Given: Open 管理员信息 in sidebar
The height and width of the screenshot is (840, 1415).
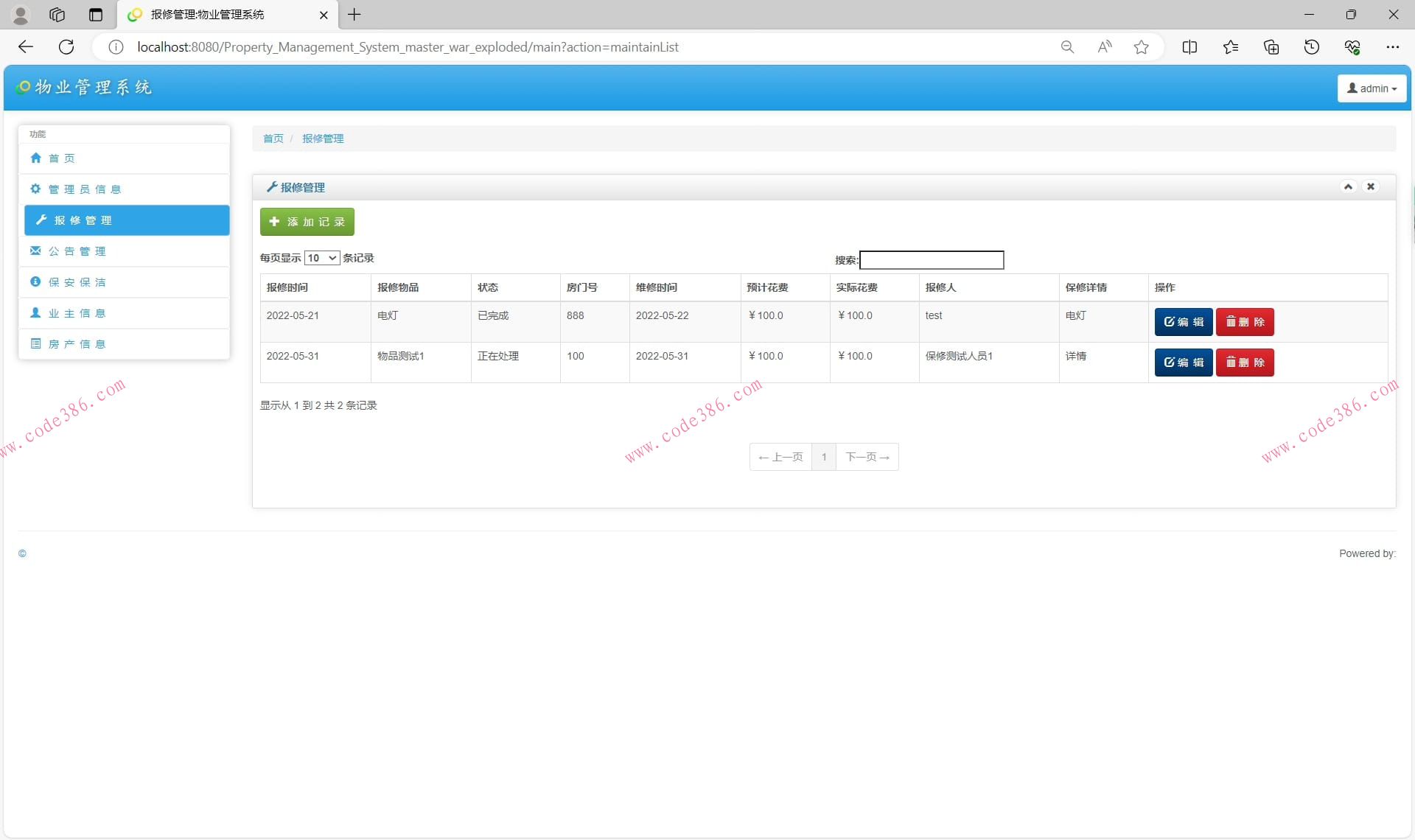Looking at the screenshot, I should click(84, 189).
